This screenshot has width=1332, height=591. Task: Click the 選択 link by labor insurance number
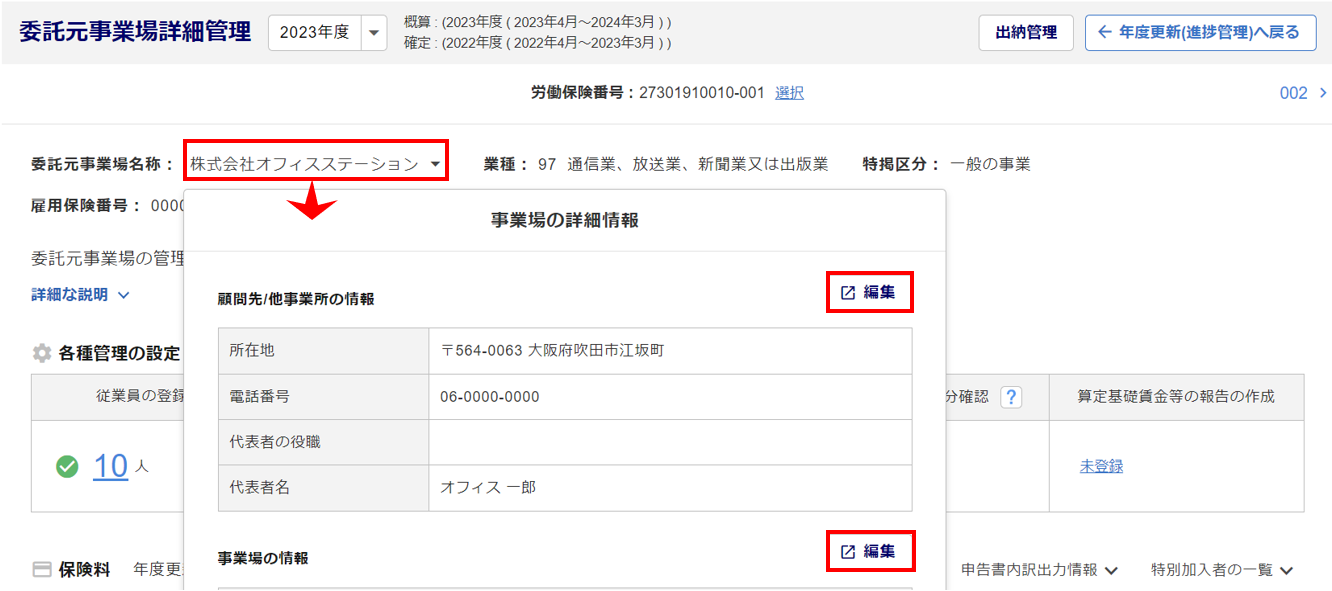click(x=789, y=92)
